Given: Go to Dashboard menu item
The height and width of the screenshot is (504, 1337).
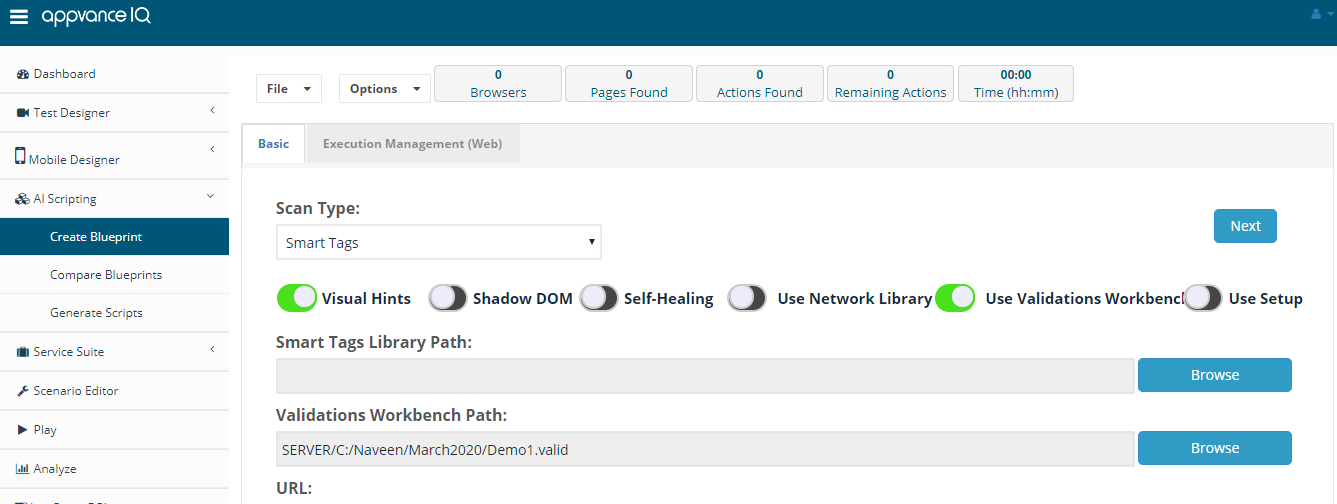Looking at the screenshot, I should click(114, 74).
